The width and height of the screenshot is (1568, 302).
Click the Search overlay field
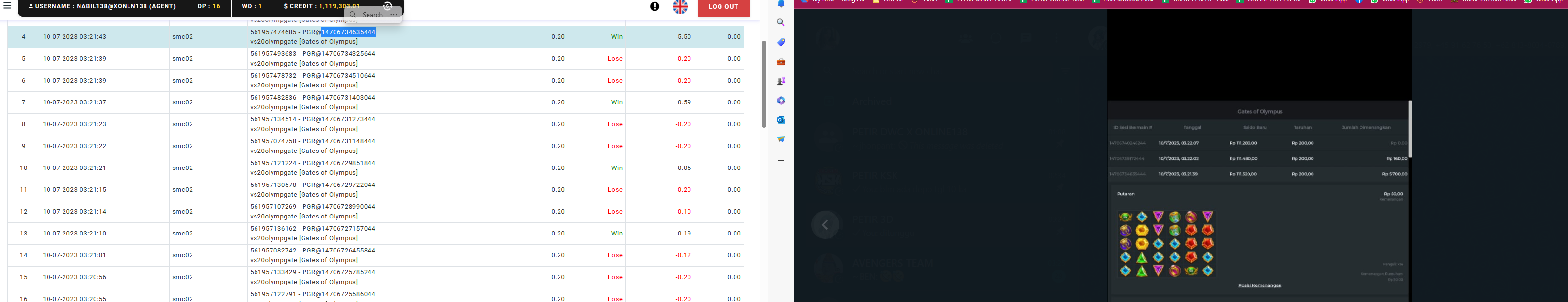[x=368, y=14]
